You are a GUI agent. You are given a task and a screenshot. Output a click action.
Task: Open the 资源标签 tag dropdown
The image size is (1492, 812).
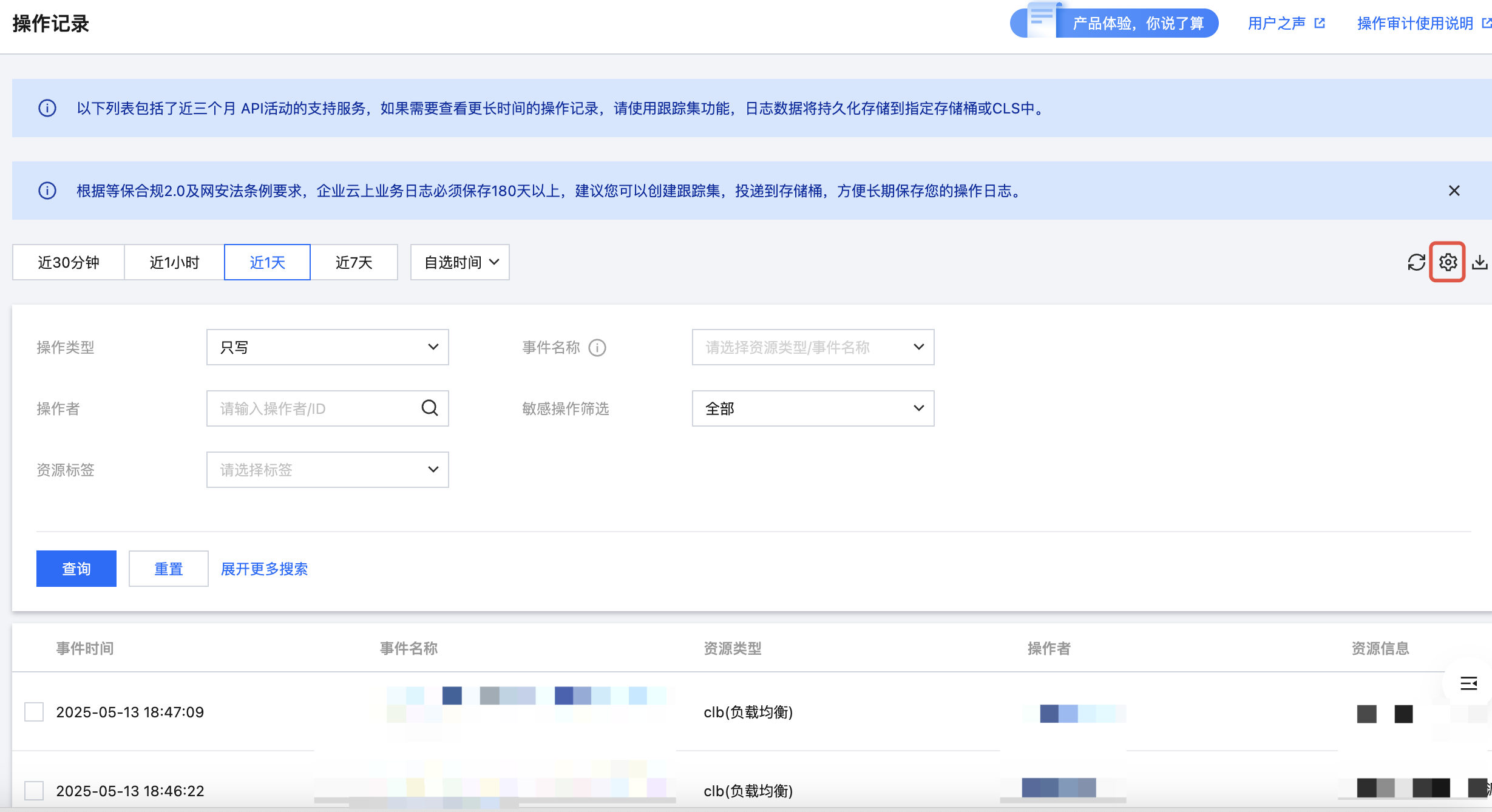[x=328, y=470]
